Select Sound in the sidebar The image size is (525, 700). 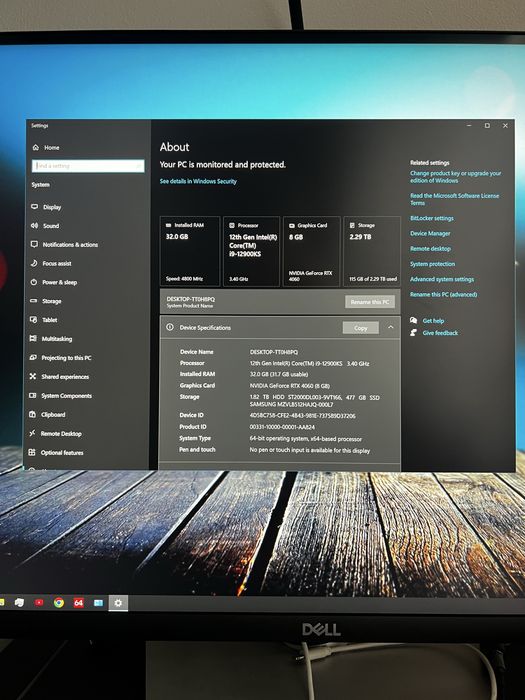pos(51,226)
